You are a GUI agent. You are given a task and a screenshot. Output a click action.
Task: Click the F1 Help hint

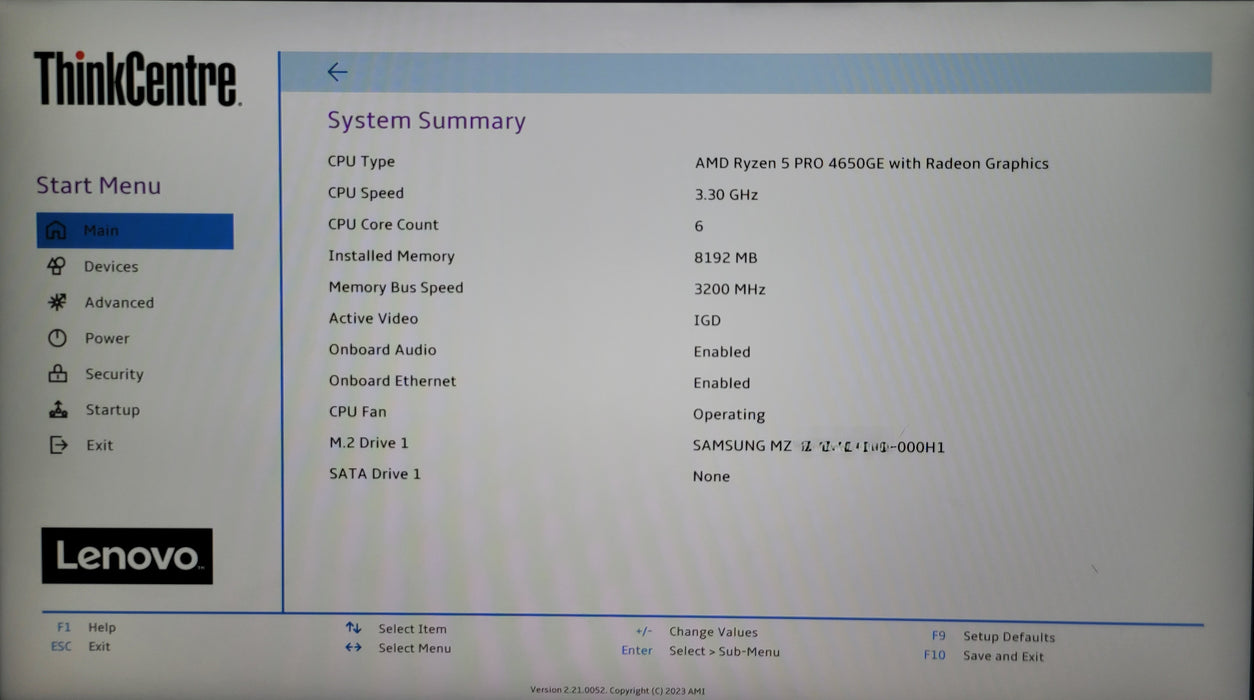pos(86,628)
